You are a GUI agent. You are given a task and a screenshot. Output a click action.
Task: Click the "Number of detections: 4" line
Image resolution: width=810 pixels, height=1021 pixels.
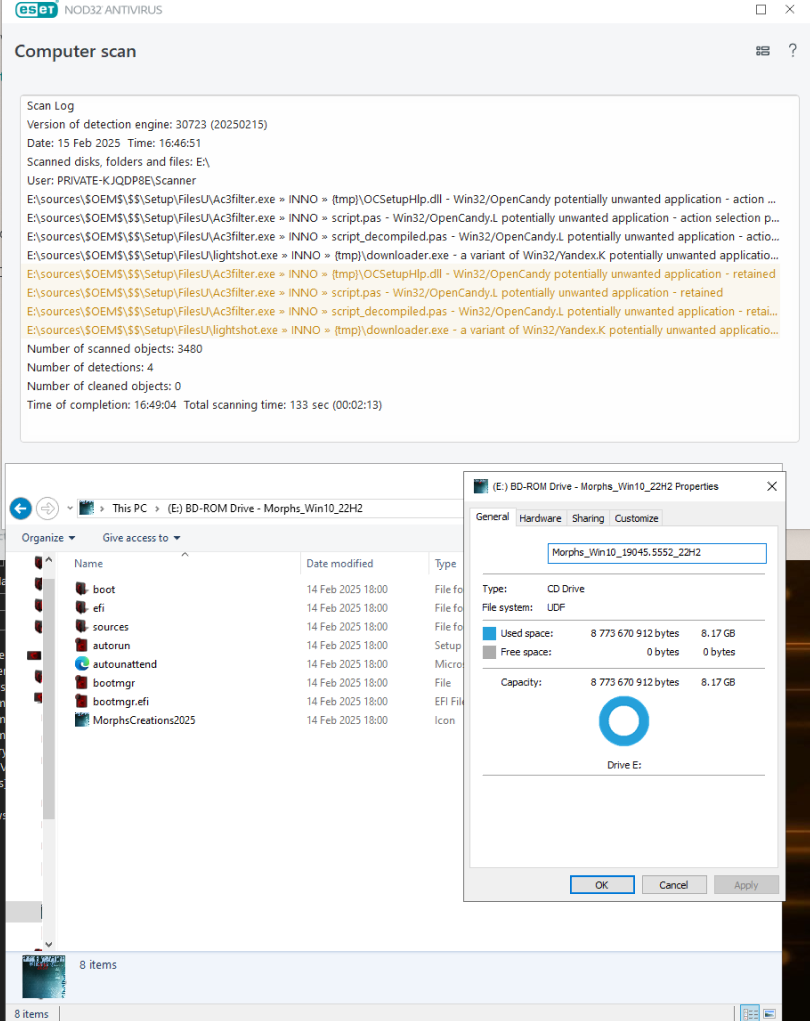[x=90, y=367]
